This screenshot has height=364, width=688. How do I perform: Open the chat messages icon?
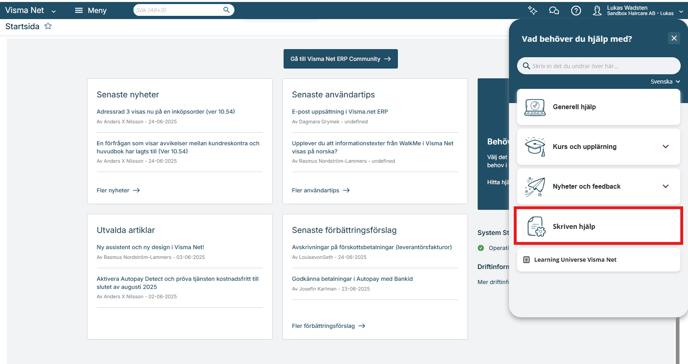point(554,11)
